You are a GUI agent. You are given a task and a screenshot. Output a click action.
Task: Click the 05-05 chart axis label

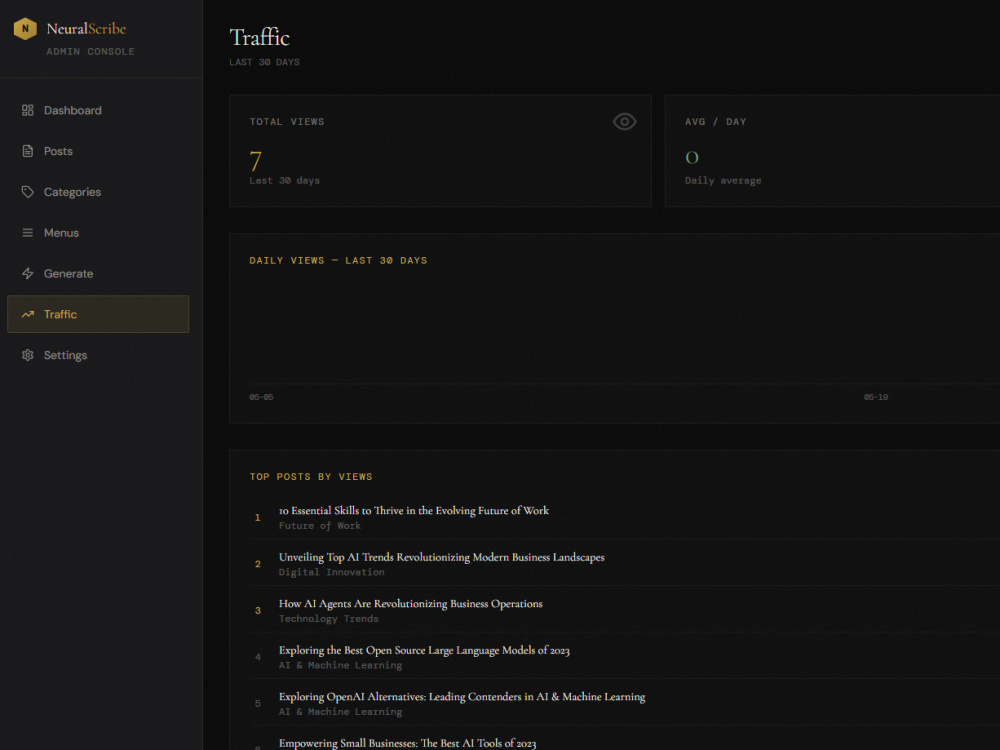(261, 397)
